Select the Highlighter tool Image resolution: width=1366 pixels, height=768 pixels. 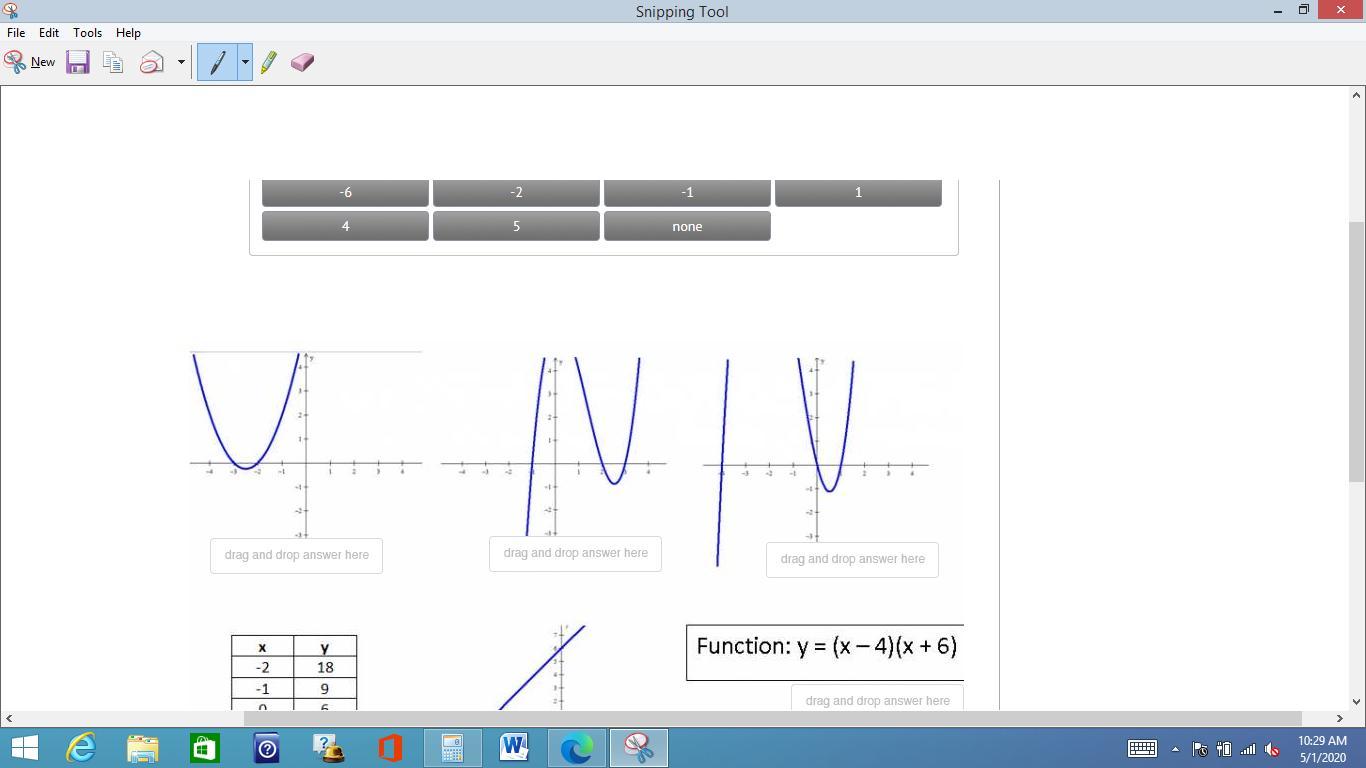point(268,62)
